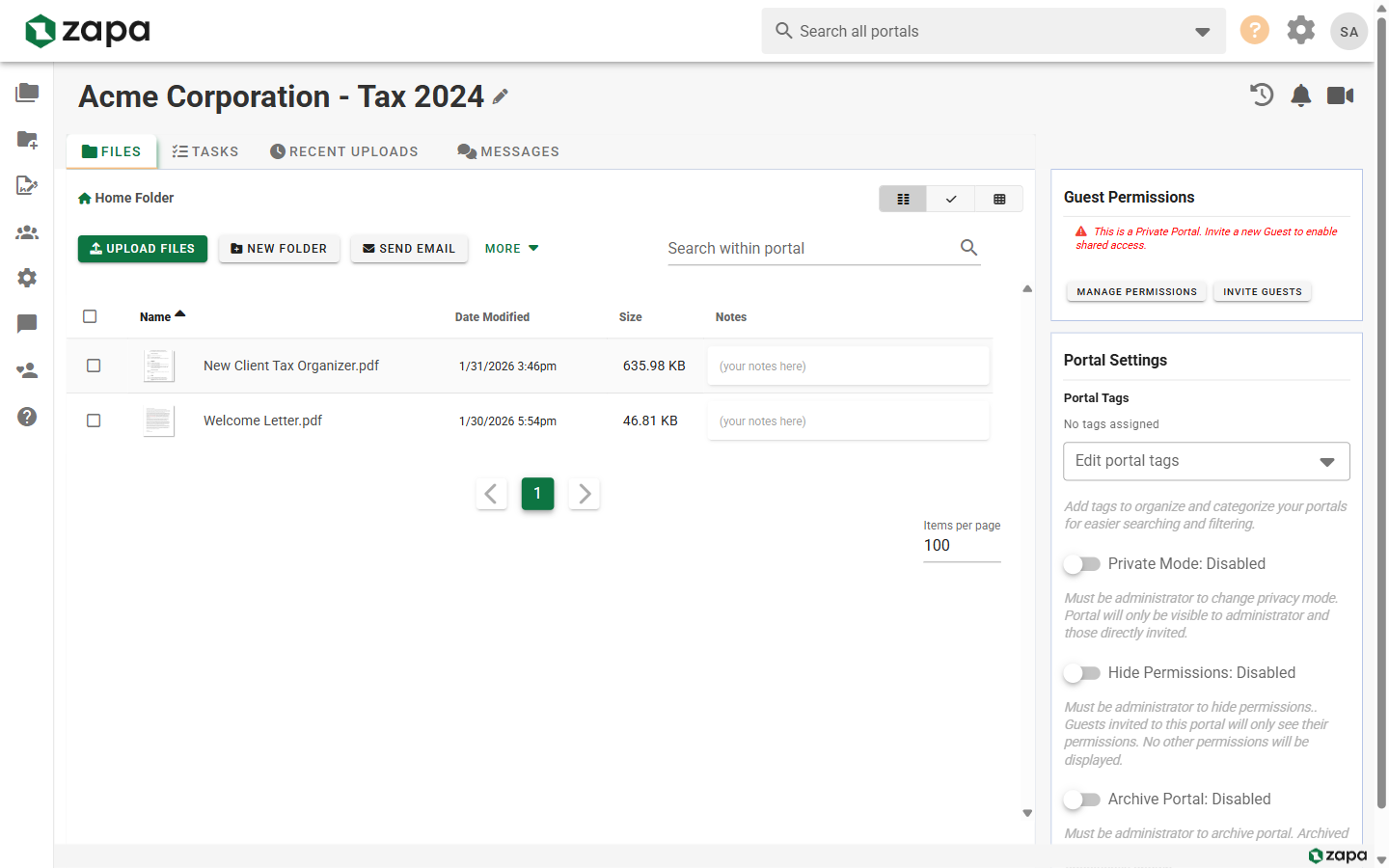Image resolution: width=1389 pixels, height=868 pixels.
Task: Open the account manager person icon in sidebar
Action: pyautogui.click(x=27, y=370)
